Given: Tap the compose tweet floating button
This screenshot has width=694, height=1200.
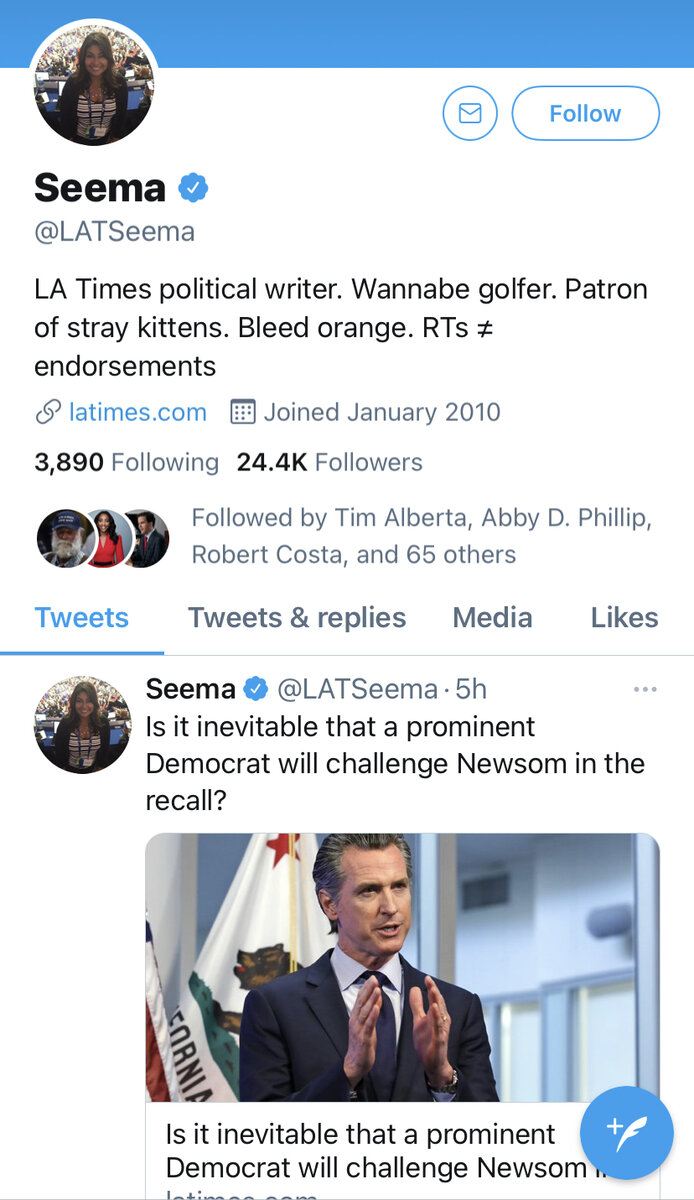Looking at the screenshot, I should 628,1132.
